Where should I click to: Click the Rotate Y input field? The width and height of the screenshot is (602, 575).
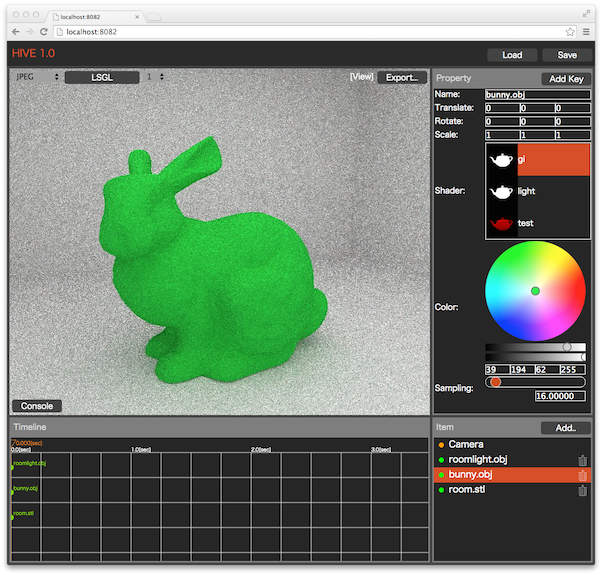pyautogui.click(x=538, y=122)
